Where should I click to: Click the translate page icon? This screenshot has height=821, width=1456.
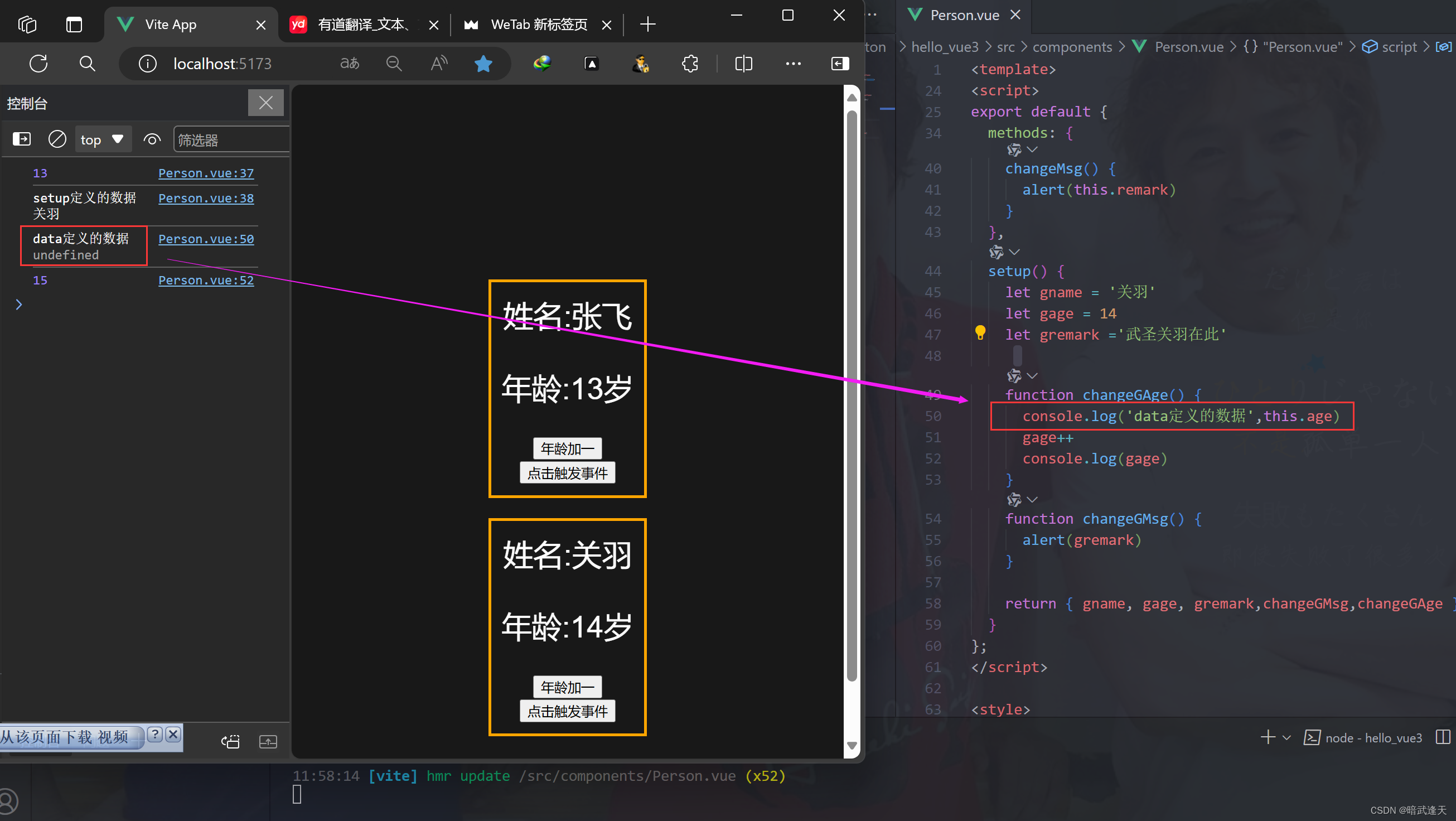coord(349,64)
